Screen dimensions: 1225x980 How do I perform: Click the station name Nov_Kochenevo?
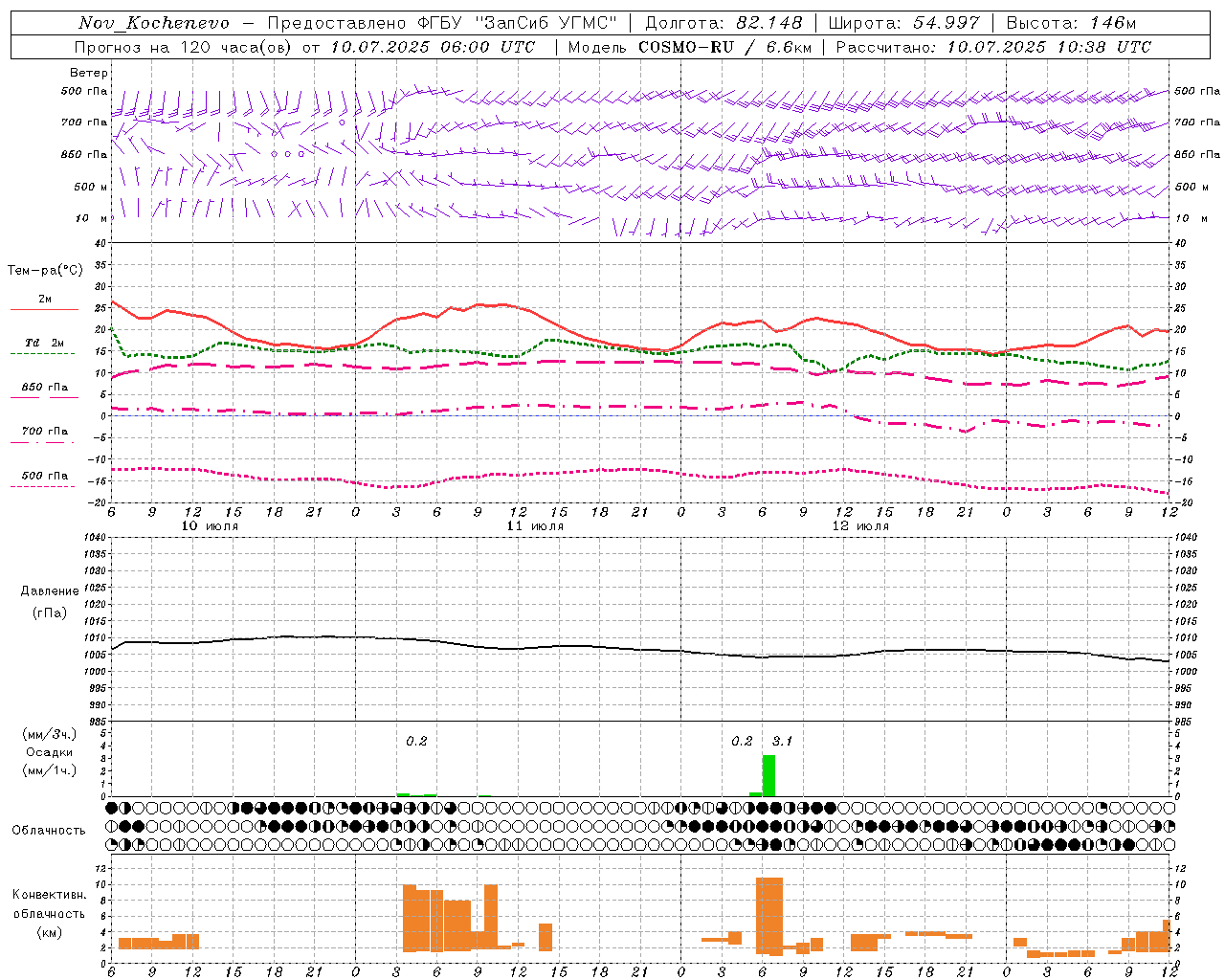(154, 23)
